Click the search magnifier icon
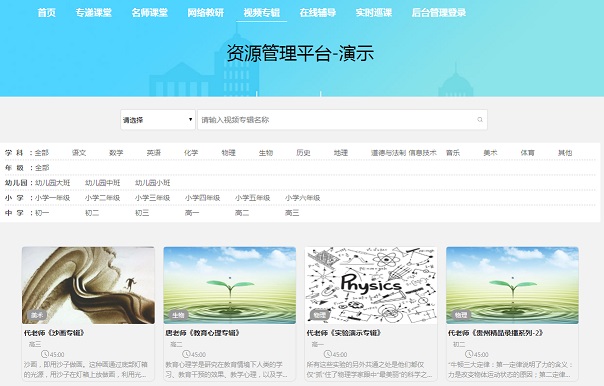604x386 pixels. click(x=480, y=120)
